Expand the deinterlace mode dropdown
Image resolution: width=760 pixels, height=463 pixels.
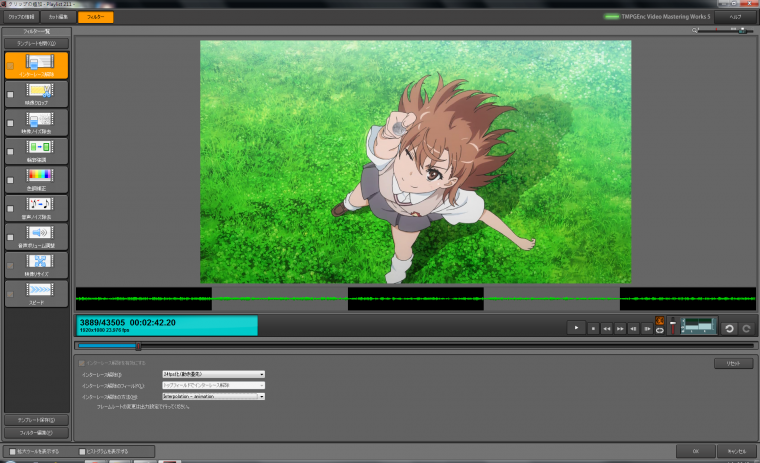click(213, 374)
